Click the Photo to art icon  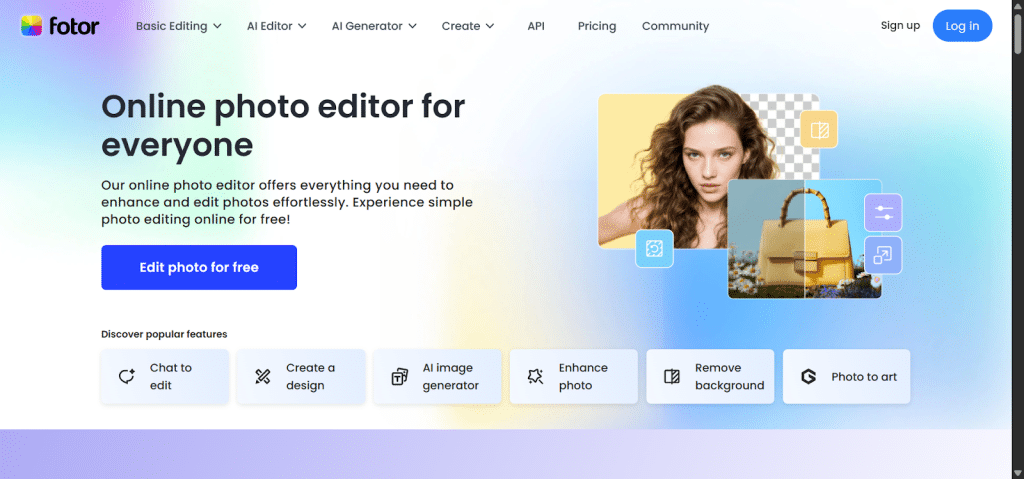click(x=808, y=376)
